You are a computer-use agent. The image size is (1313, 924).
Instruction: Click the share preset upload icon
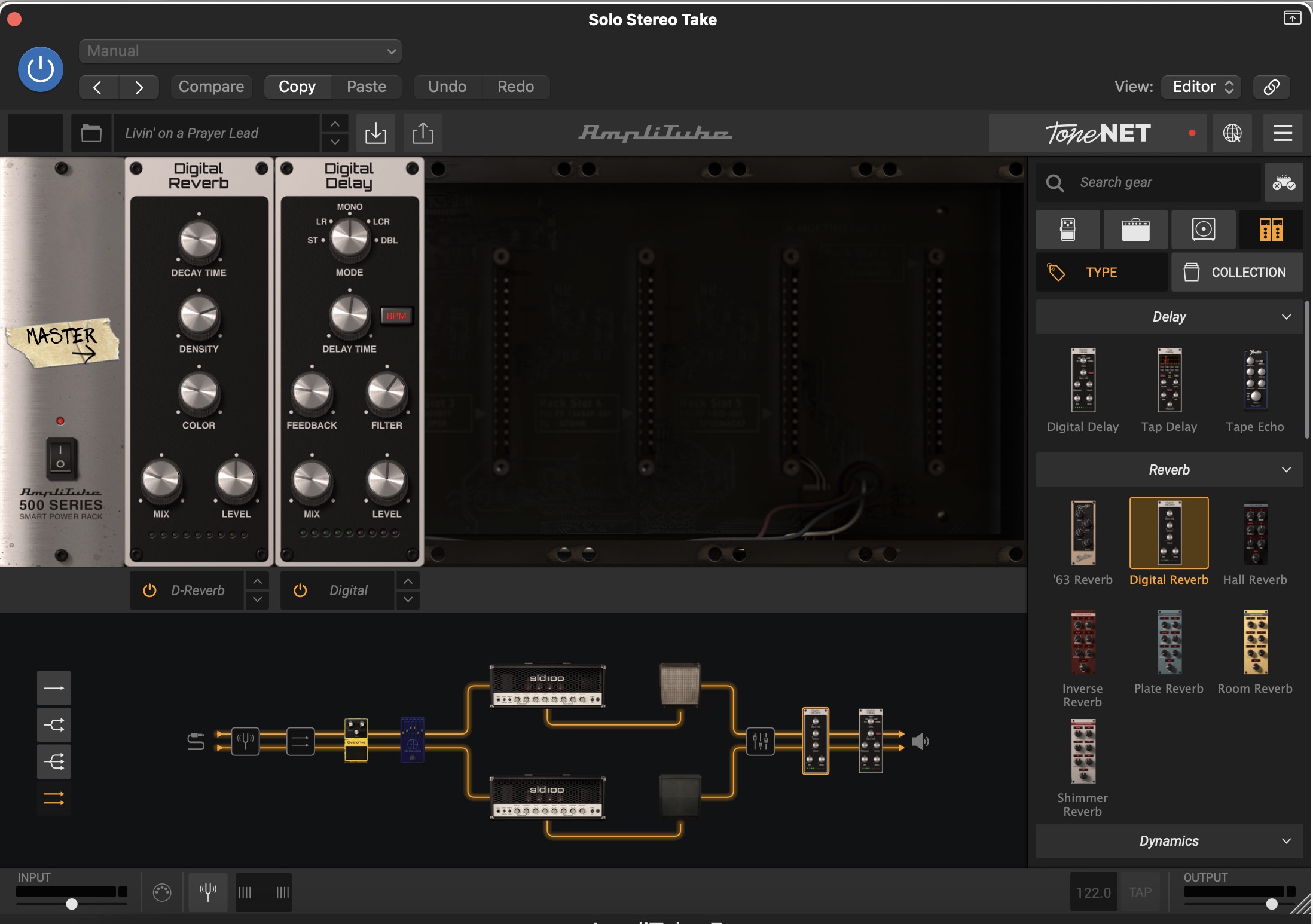423,133
